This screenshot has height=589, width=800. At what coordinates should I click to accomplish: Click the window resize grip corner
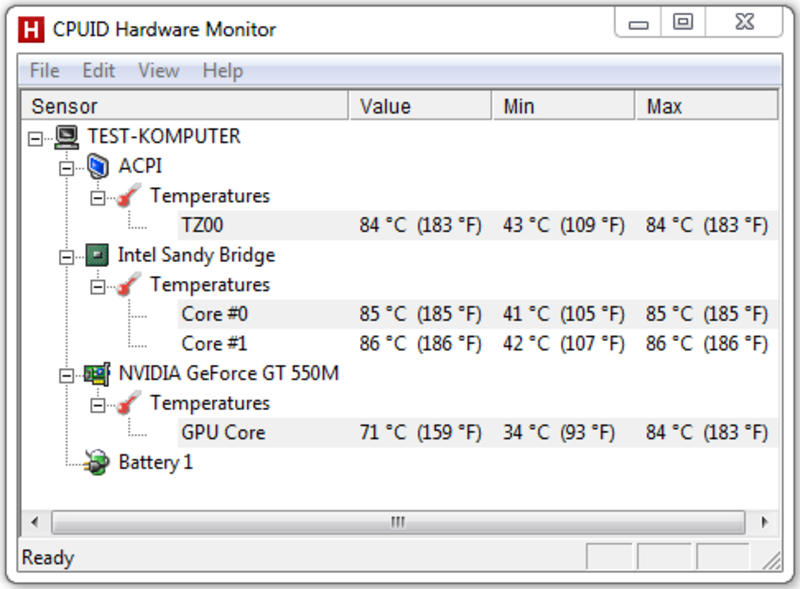(771, 560)
